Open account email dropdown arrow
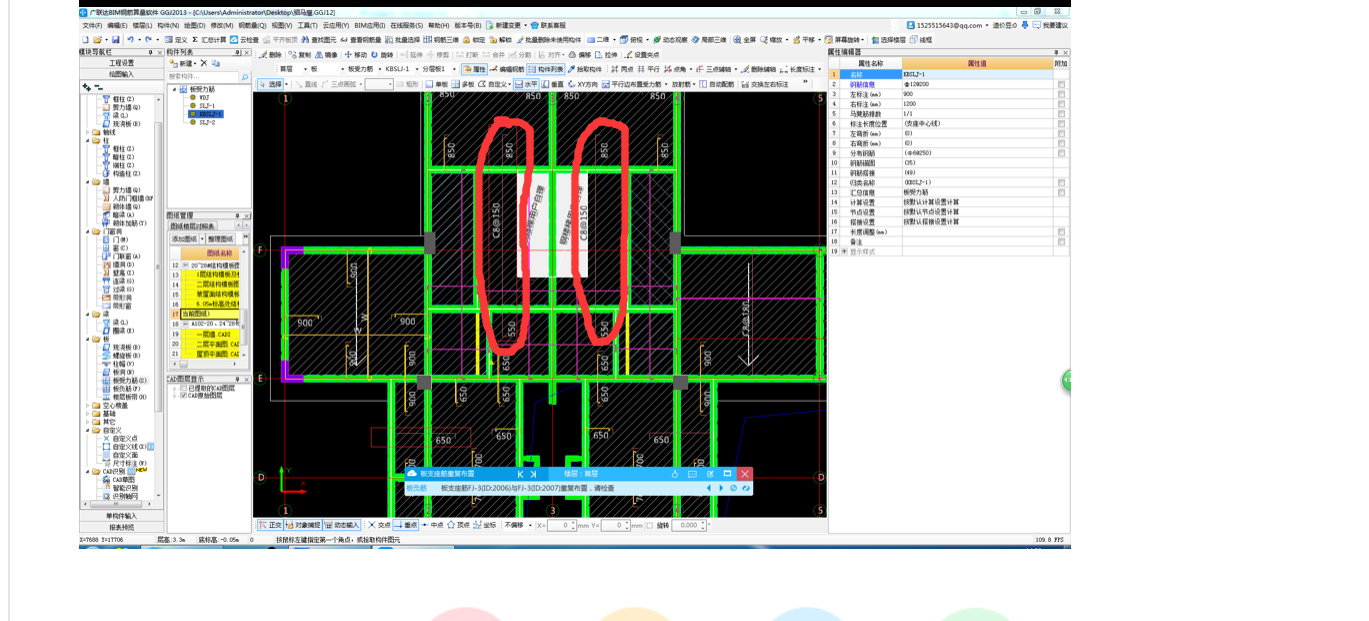1369x621 pixels. (987, 25)
